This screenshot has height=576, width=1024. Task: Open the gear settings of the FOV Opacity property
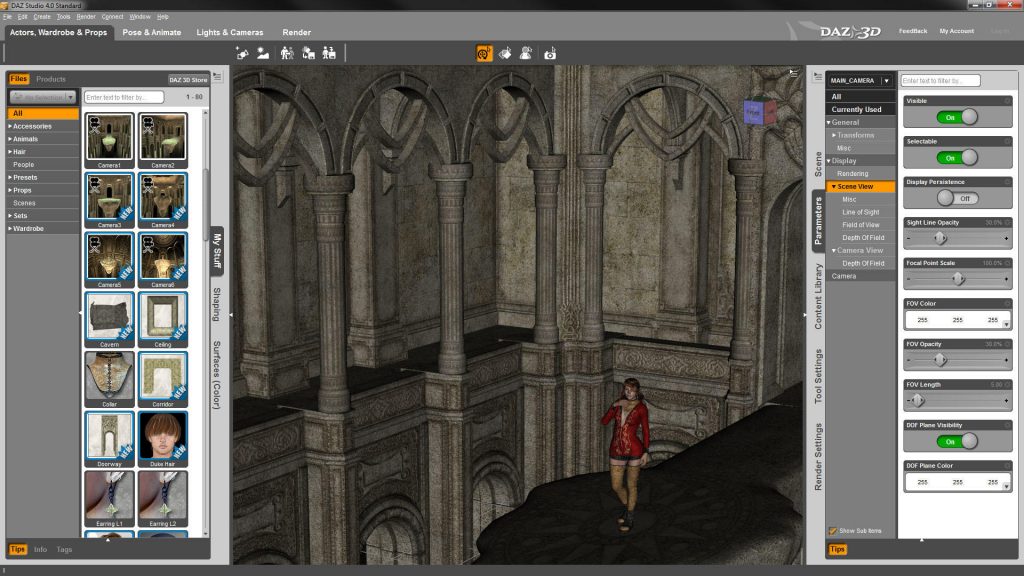1008,344
